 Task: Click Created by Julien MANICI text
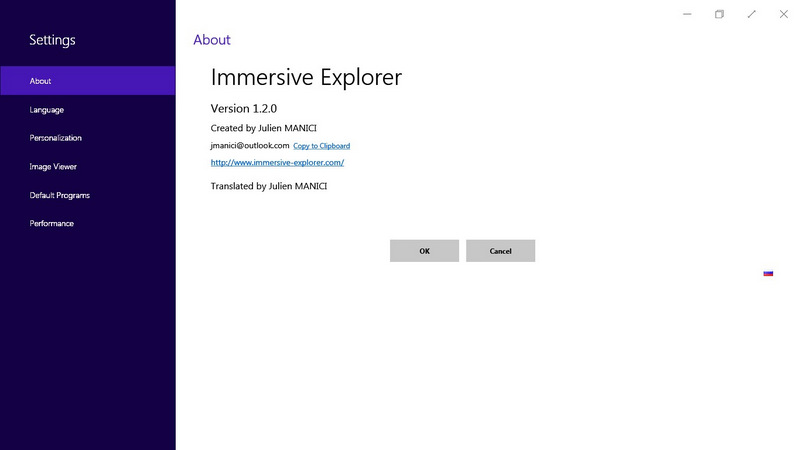pyautogui.click(x=264, y=128)
